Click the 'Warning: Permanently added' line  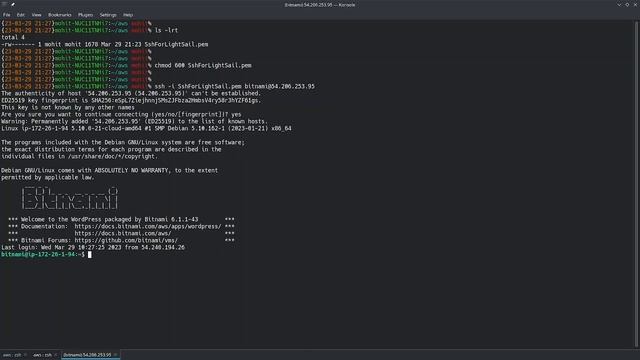(x=134, y=122)
